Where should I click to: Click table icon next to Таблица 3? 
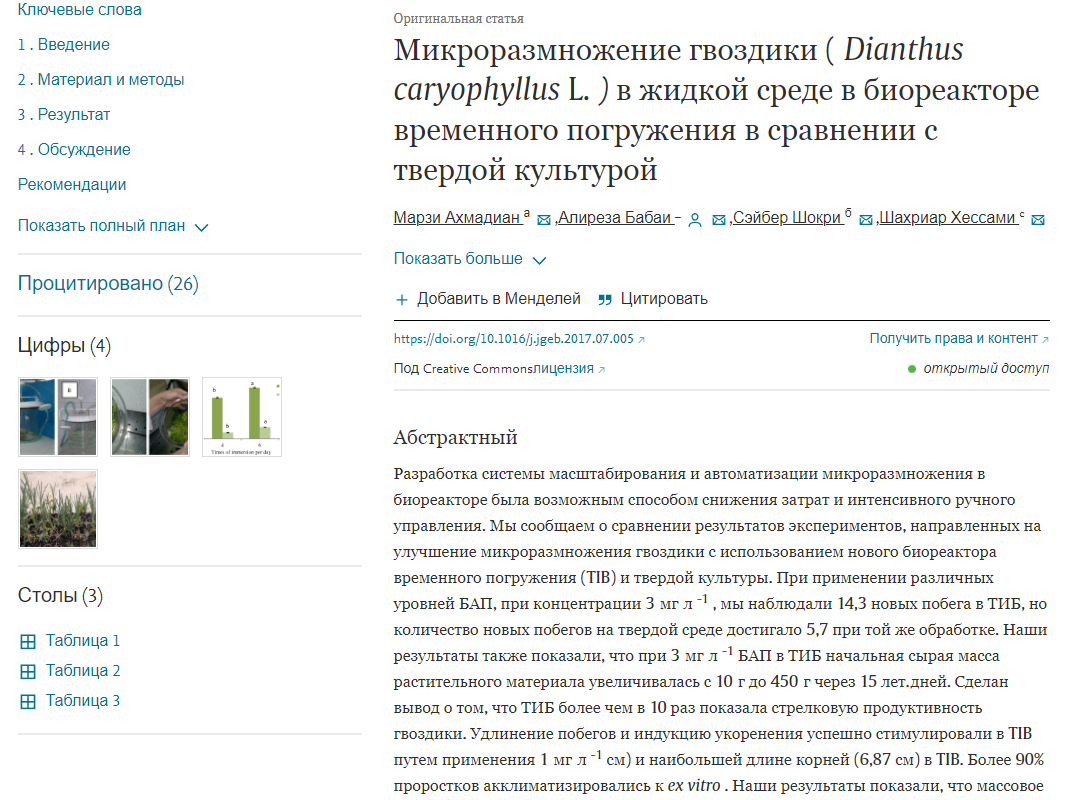(28, 701)
